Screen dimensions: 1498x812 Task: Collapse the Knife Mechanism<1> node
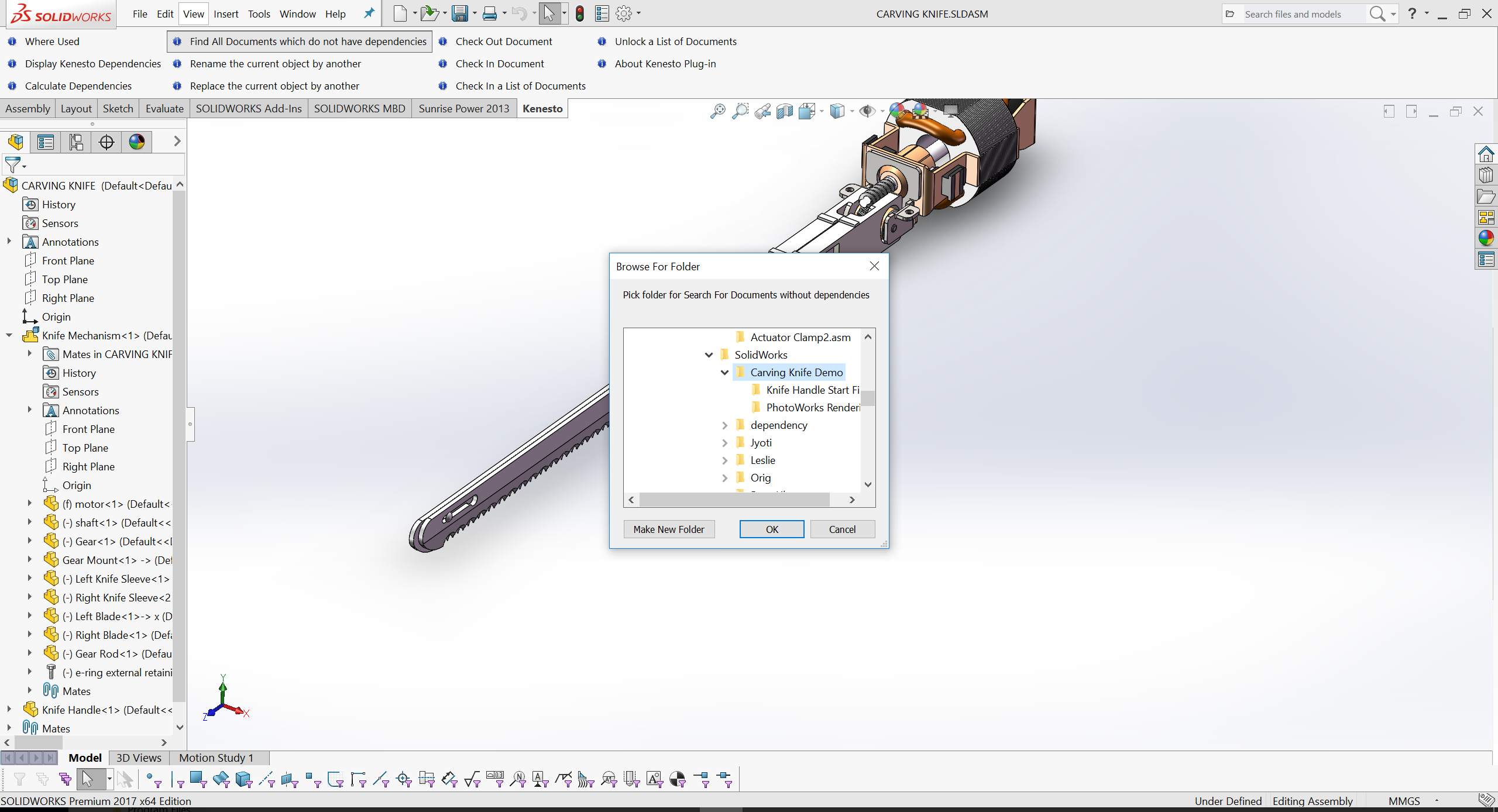(x=9, y=335)
